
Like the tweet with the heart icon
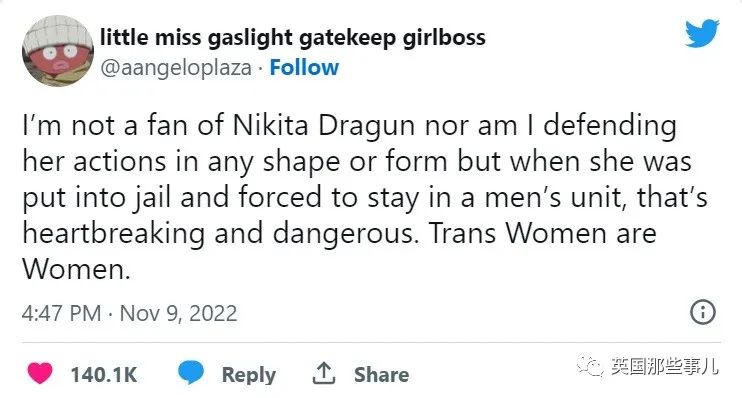click(40, 373)
